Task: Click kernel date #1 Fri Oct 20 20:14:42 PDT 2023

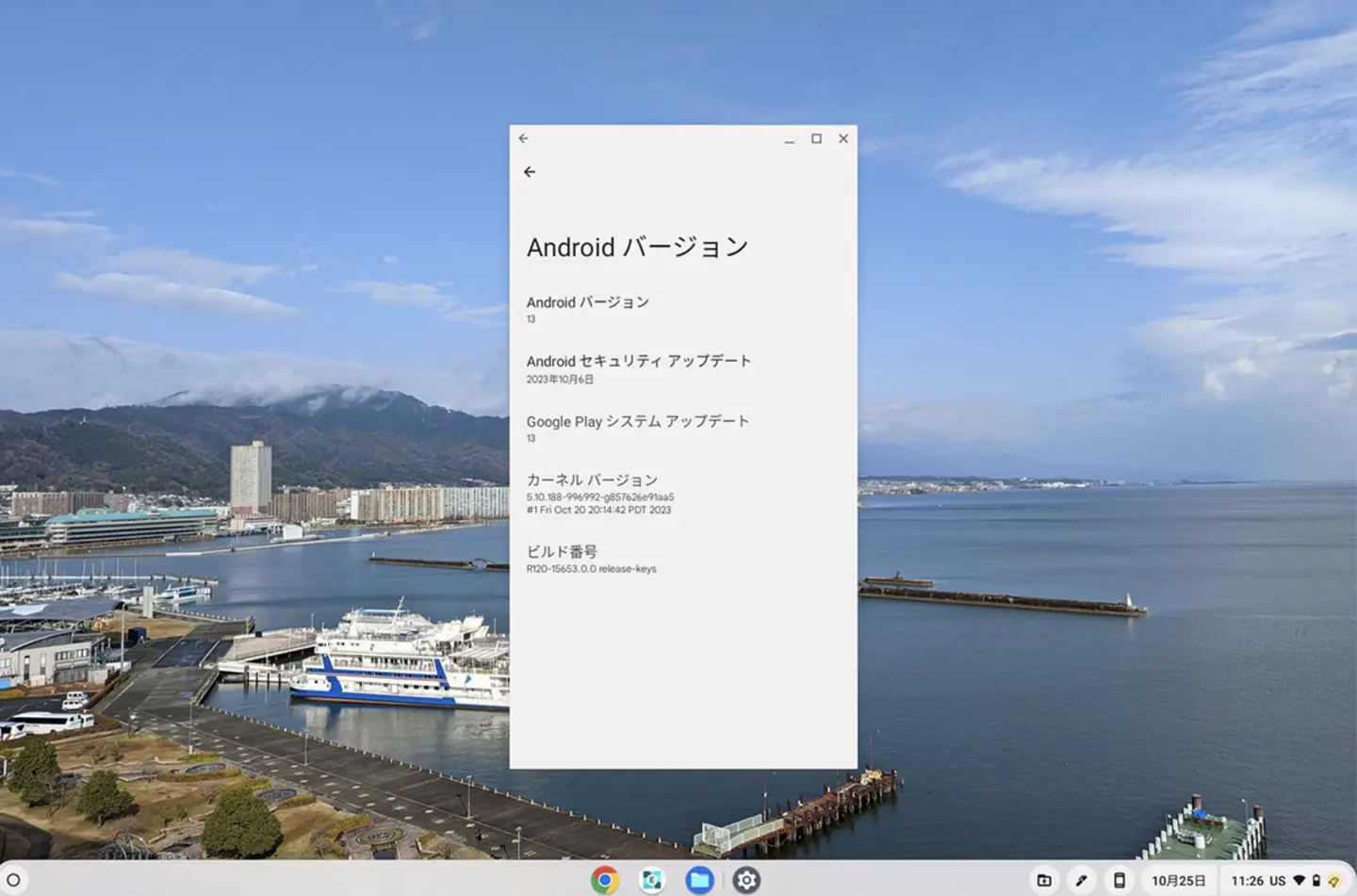Action: pos(598,510)
